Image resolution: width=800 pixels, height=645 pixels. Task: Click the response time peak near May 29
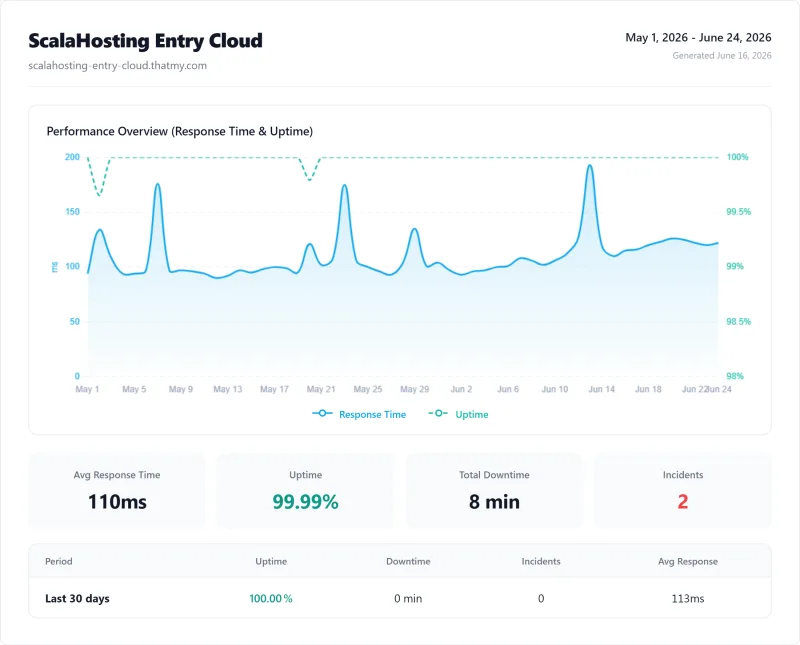tap(415, 229)
